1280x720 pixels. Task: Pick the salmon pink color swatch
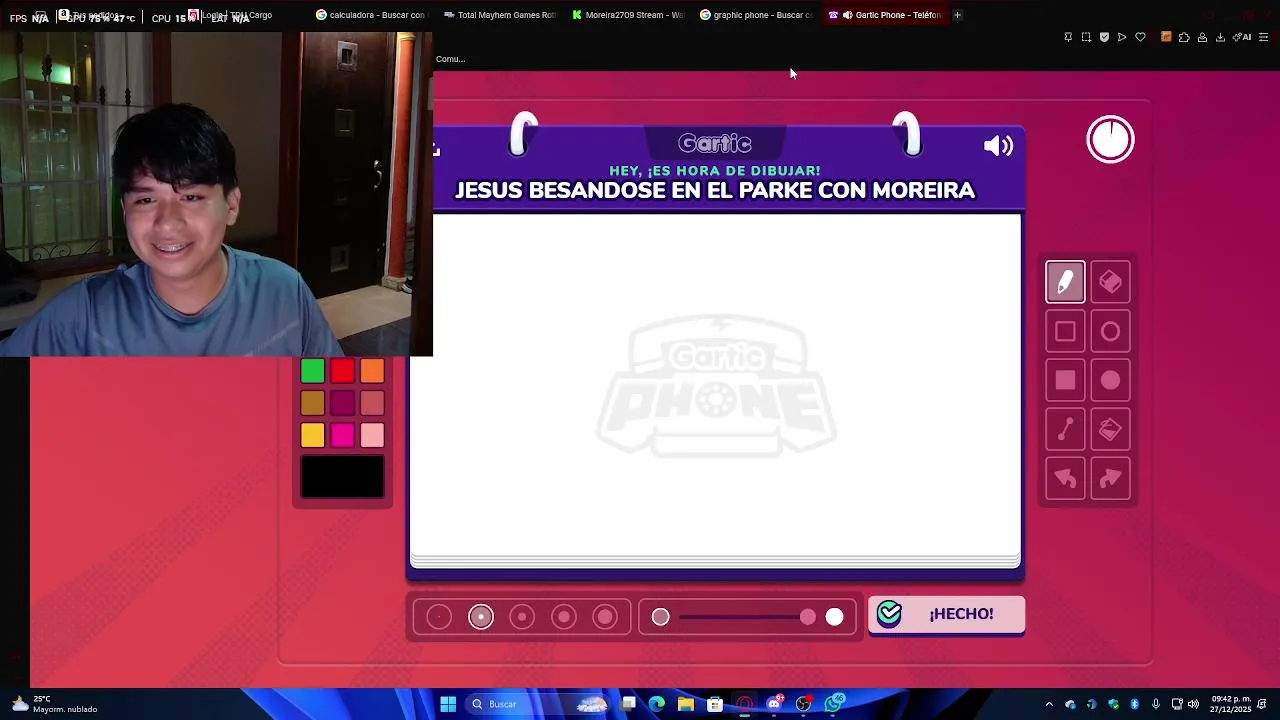point(372,403)
